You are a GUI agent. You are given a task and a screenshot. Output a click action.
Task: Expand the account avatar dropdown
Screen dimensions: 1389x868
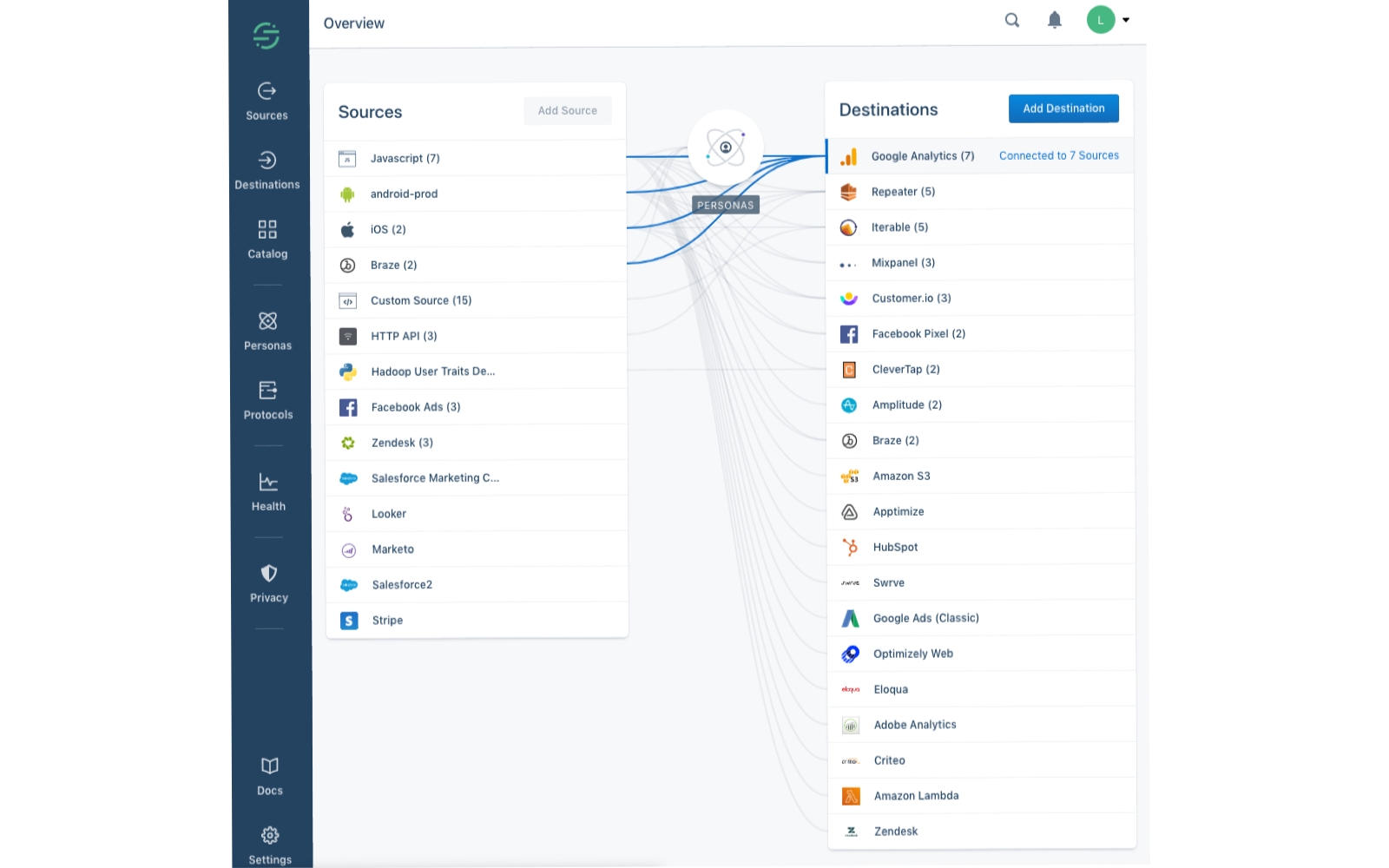1109,19
